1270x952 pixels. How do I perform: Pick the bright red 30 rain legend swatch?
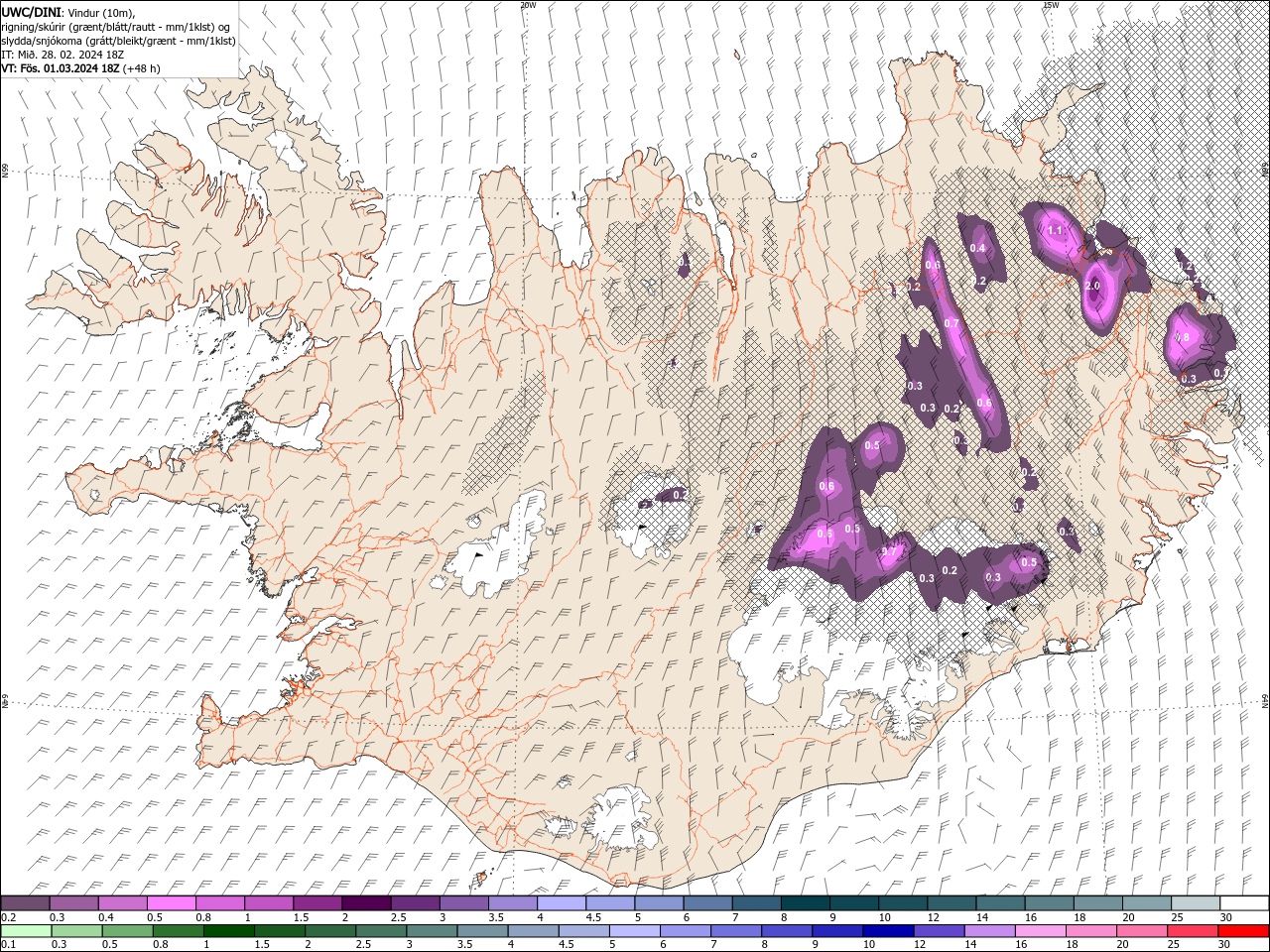tap(1242, 931)
